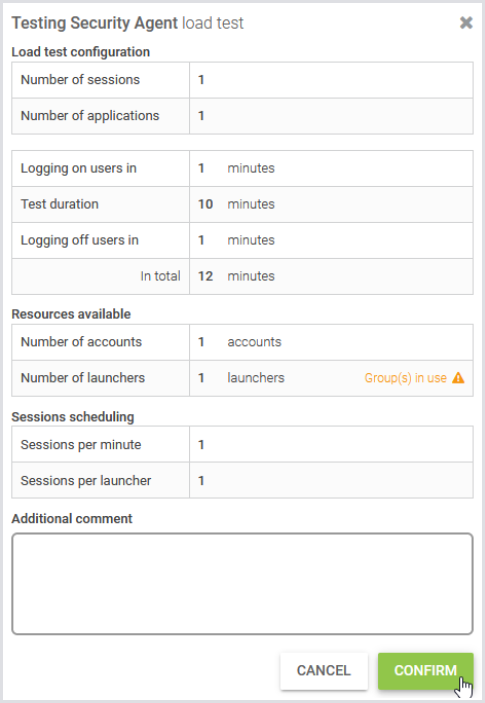Click the orange warning triangle icon
This screenshot has width=485, height=703.
pyautogui.click(x=458, y=378)
